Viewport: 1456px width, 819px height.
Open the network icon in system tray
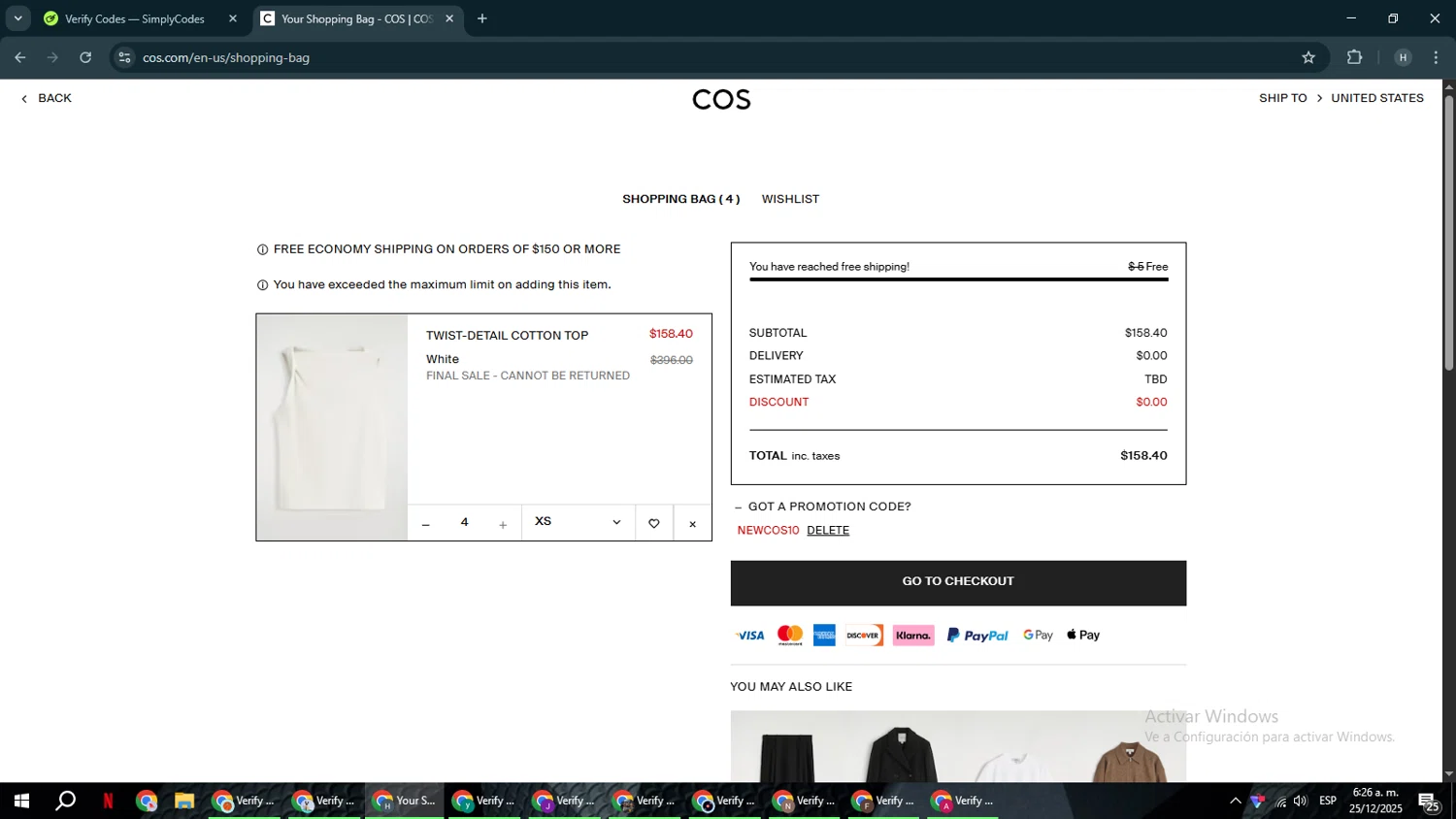[1280, 802]
